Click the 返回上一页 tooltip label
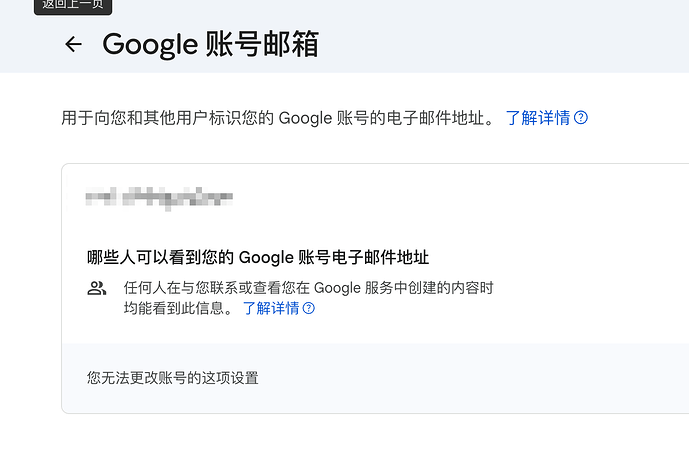This screenshot has width=689, height=451. click(73, 5)
